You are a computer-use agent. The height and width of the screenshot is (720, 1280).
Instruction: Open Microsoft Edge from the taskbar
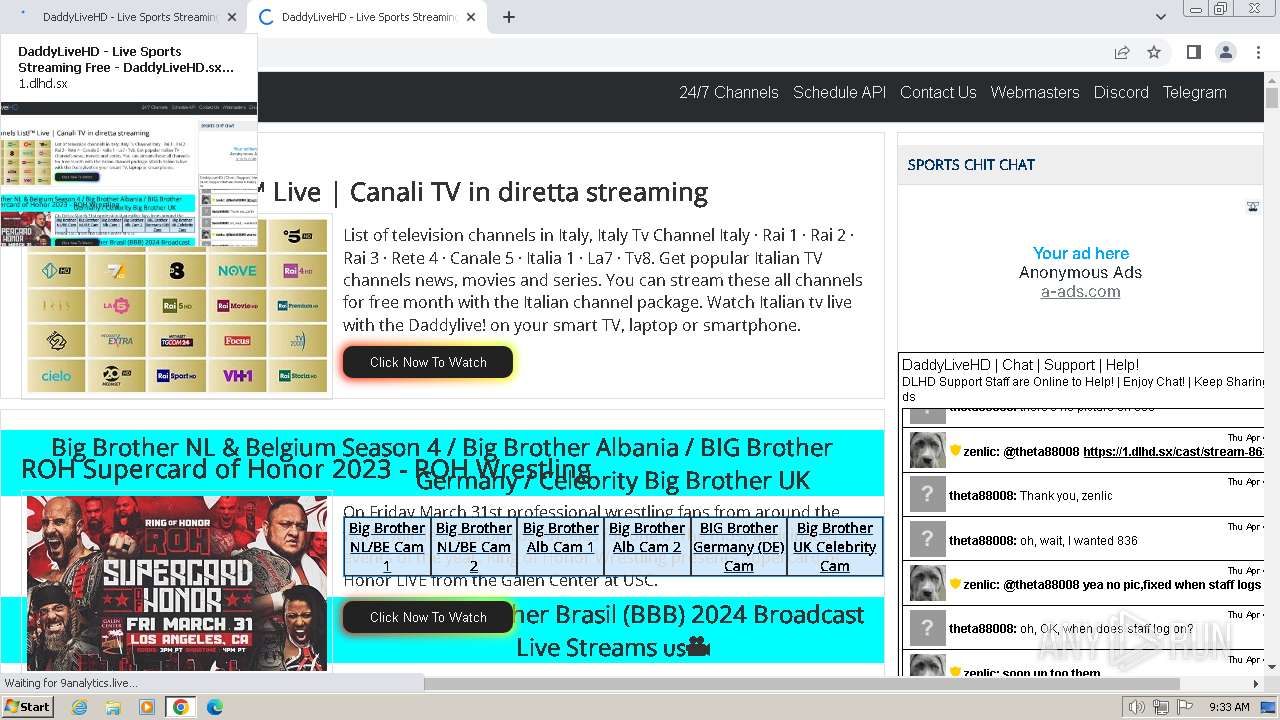click(215, 707)
